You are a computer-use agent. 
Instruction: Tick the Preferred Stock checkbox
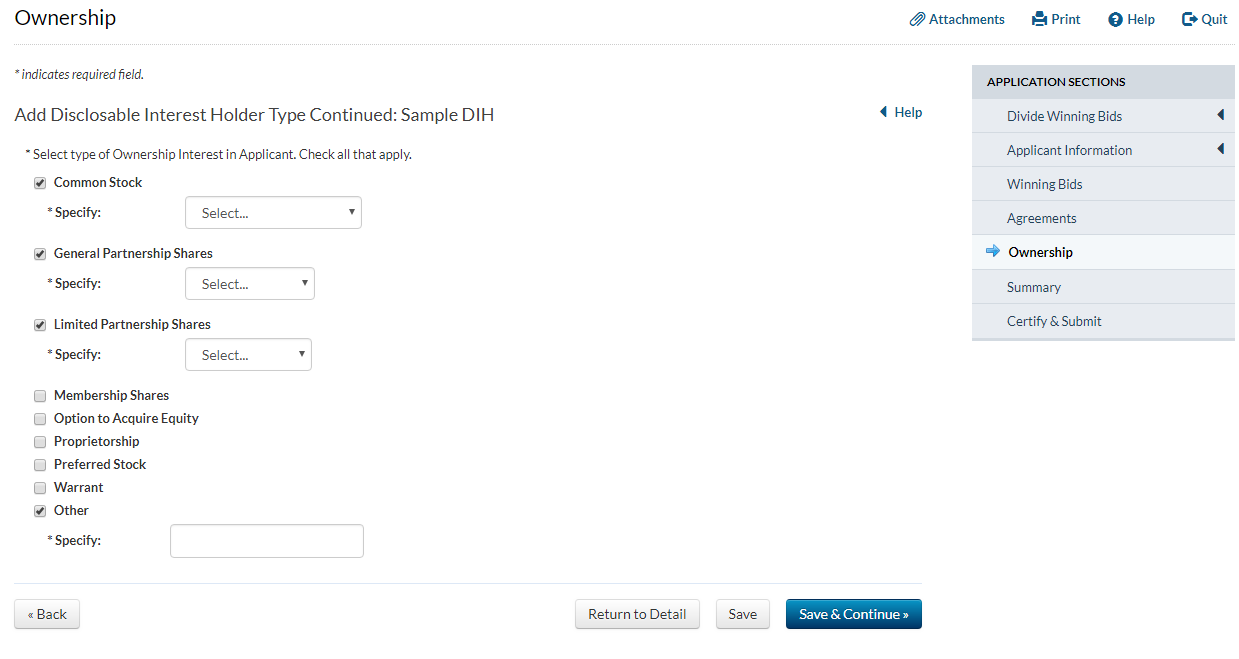tap(40, 465)
